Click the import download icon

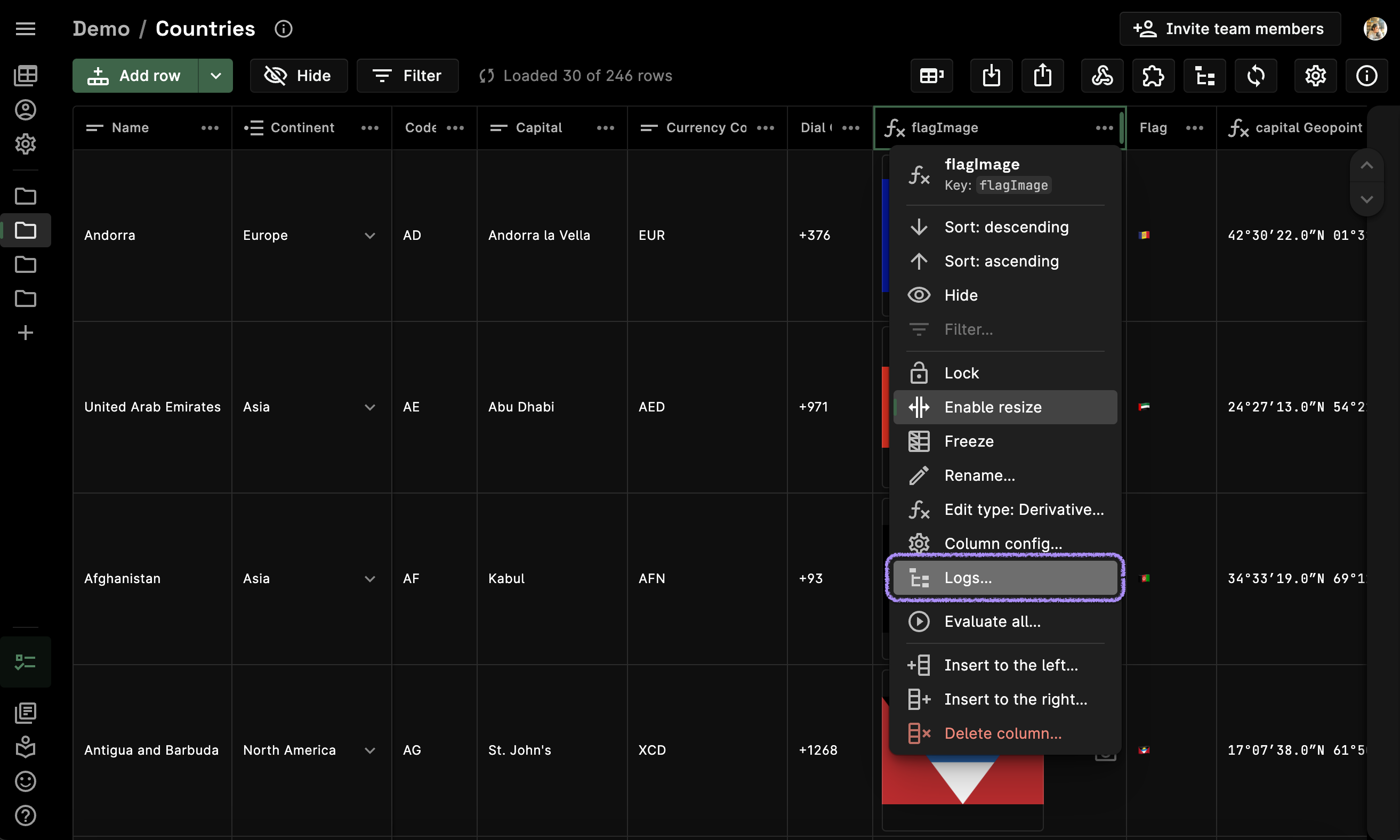[x=991, y=76]
